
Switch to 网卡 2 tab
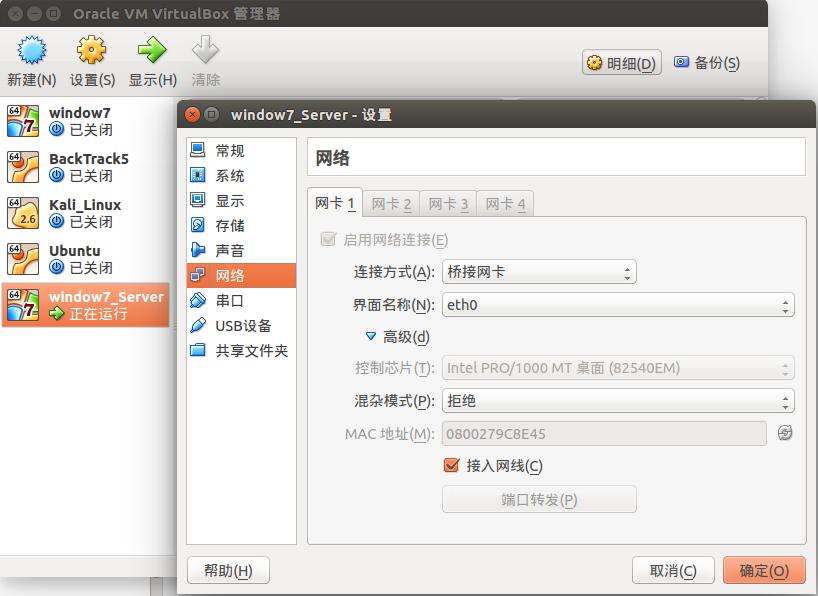click(391, 204)
